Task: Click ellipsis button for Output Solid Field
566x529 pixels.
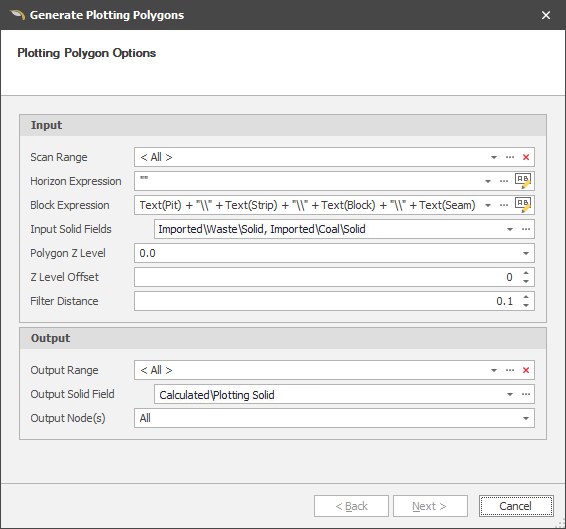Action: point(526,394)
